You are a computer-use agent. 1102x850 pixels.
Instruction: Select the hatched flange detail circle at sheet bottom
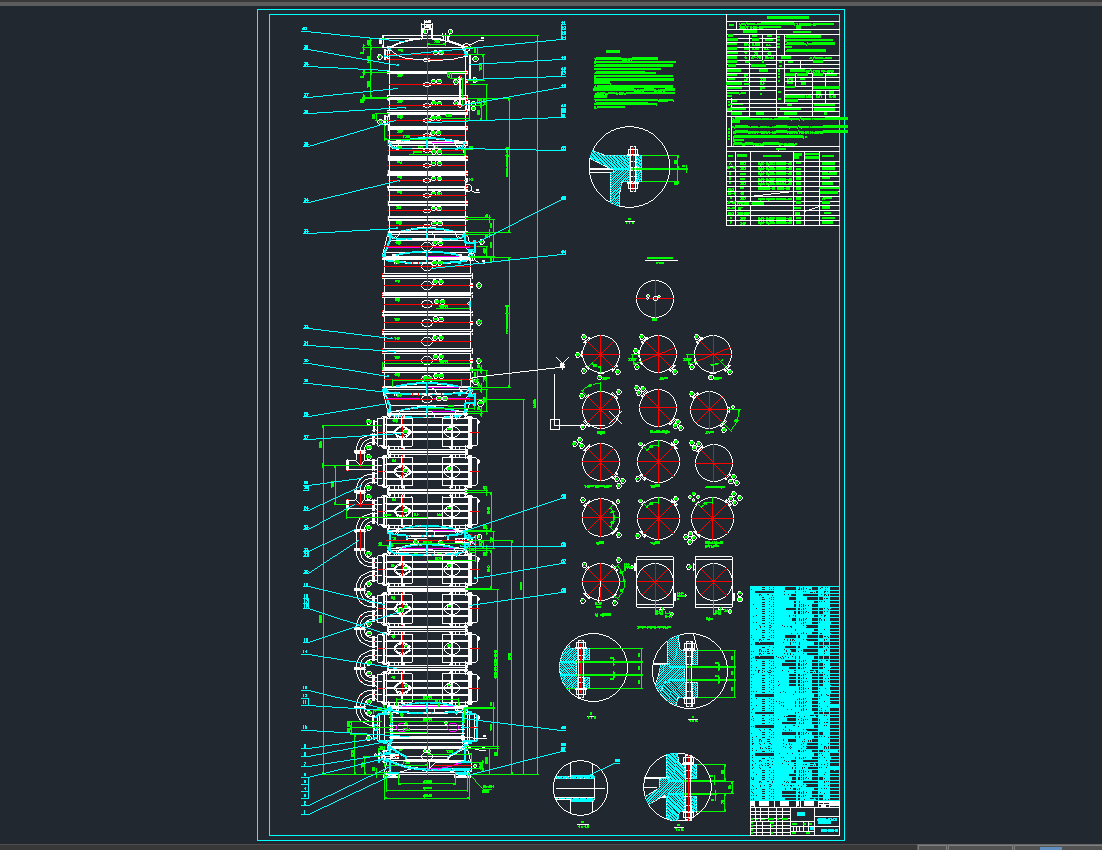(x=678, y=787)
